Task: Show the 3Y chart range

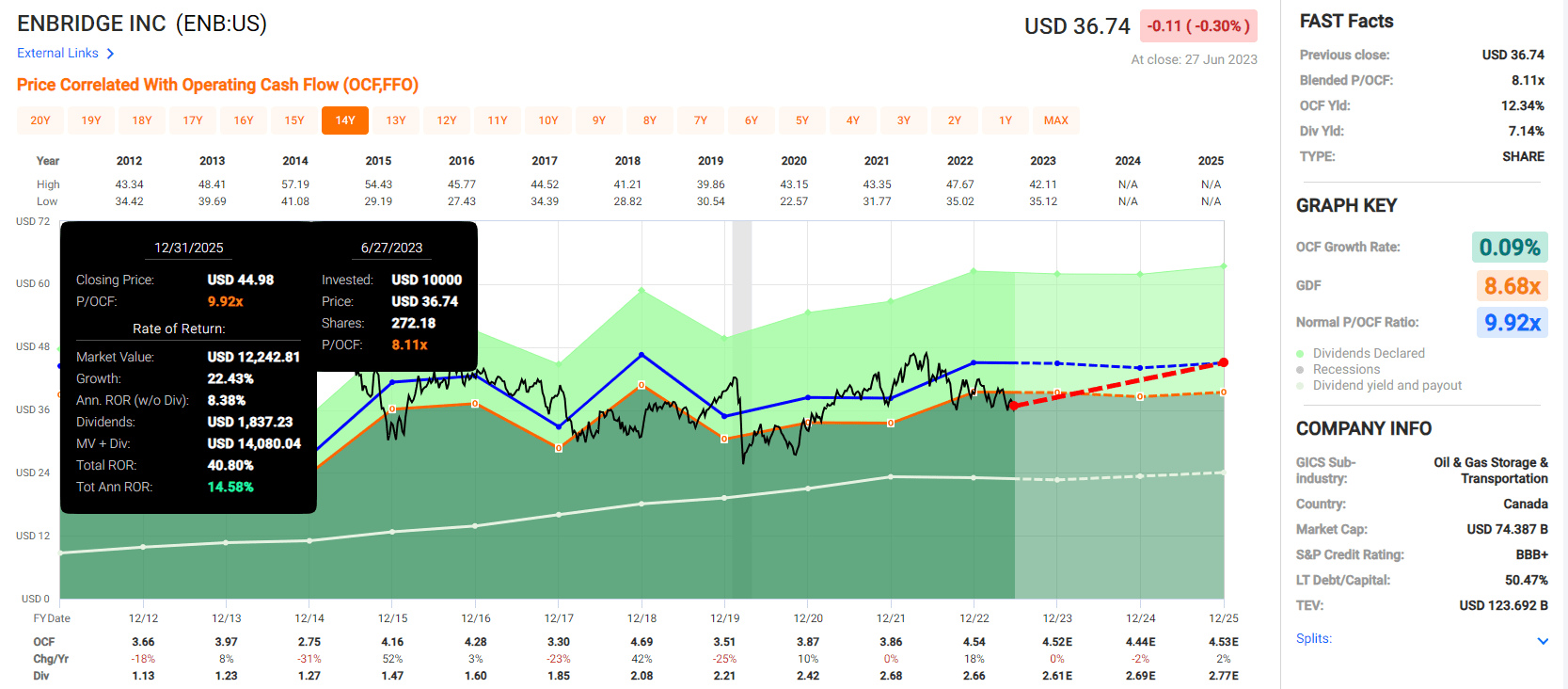Action: (x=904, y=120)
